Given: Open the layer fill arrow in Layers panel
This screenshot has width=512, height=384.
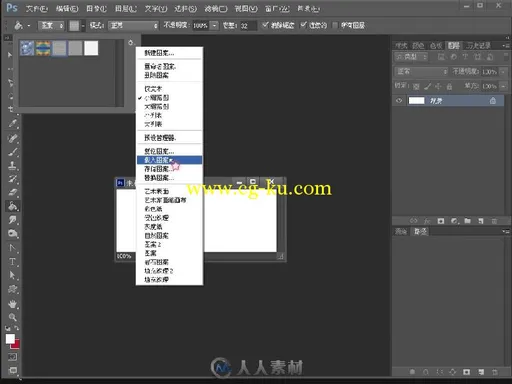Looking at the screenshot, I should coord(503,86).
